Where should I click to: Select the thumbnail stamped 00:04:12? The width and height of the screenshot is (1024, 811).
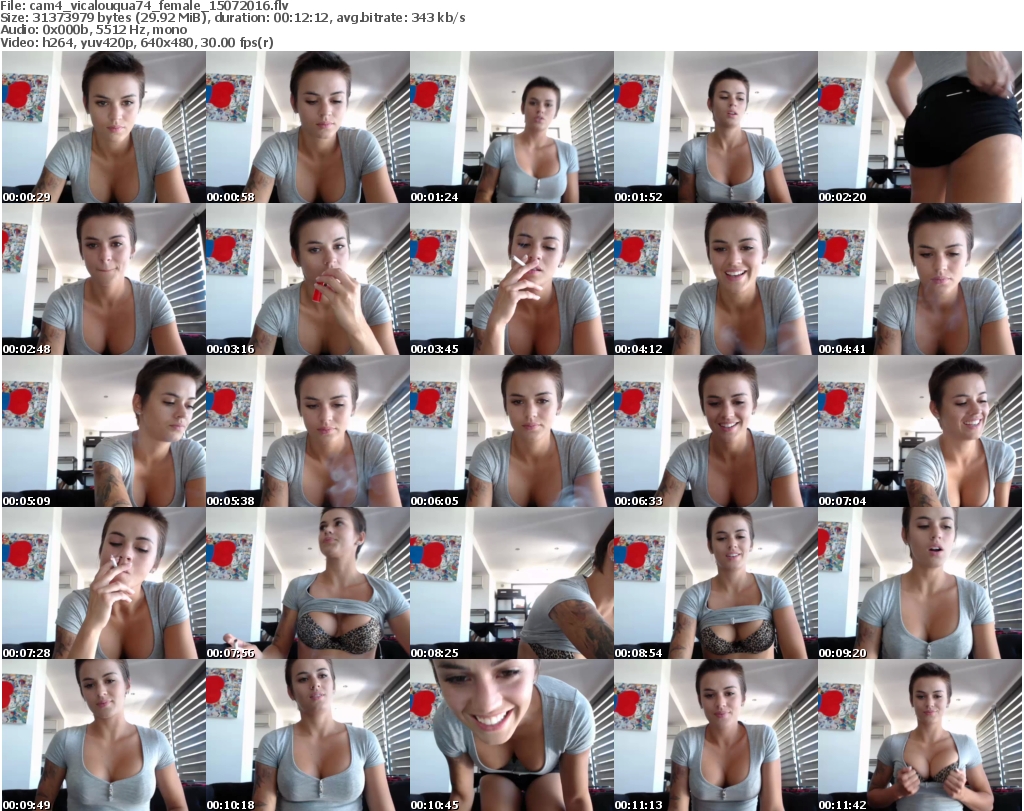tap(716, 279)
